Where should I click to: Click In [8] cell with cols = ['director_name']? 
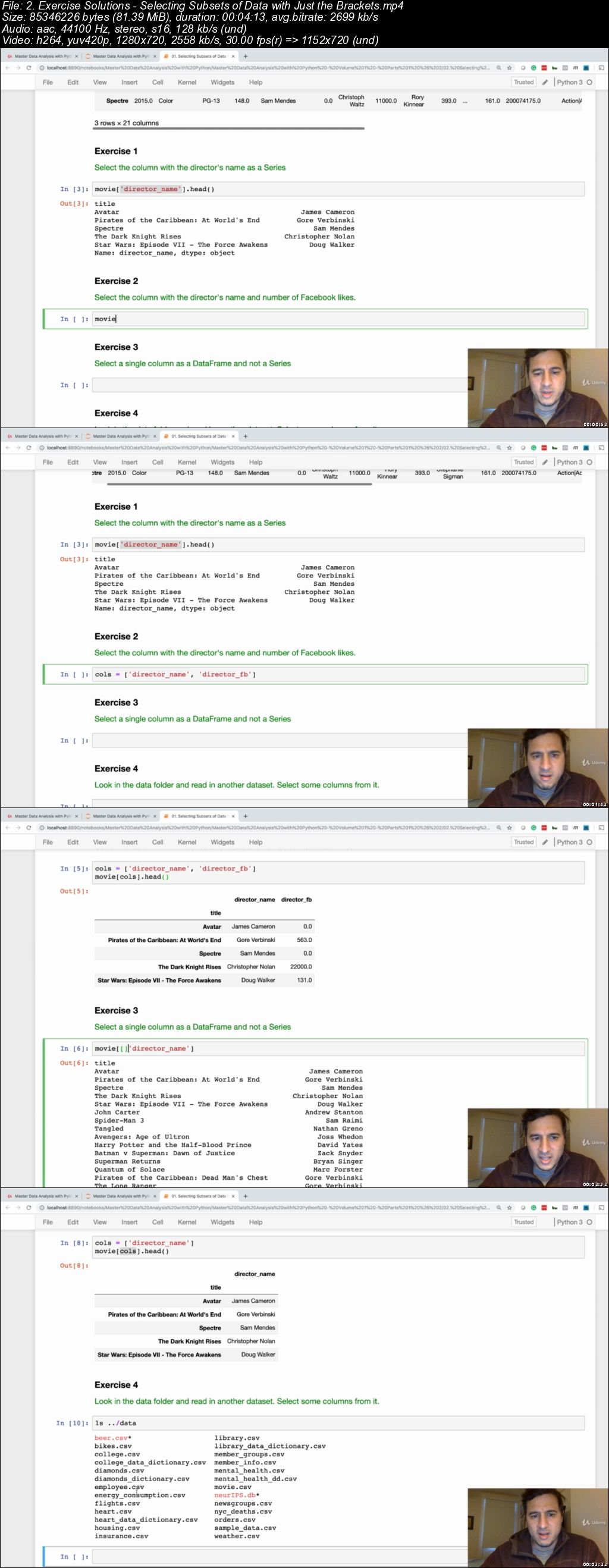click(x=338, y=1248)
